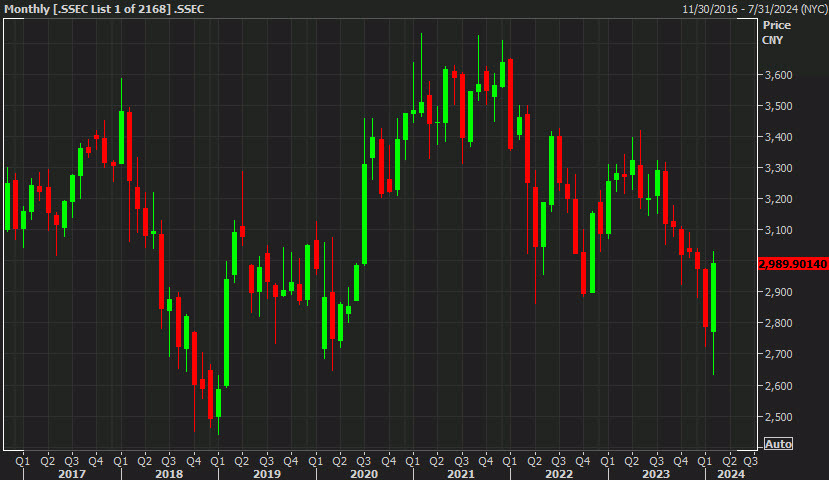Image resolution: width=829 pixels, height=480 pixels.
Task: Click the 3,100 price axis label
Action: [778, 230]
